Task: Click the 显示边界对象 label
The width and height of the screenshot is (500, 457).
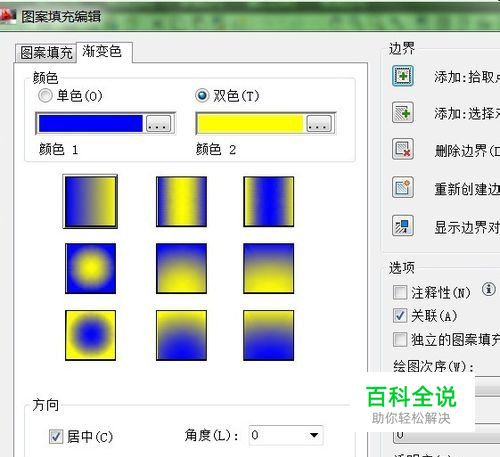Action: coord(467,227)
